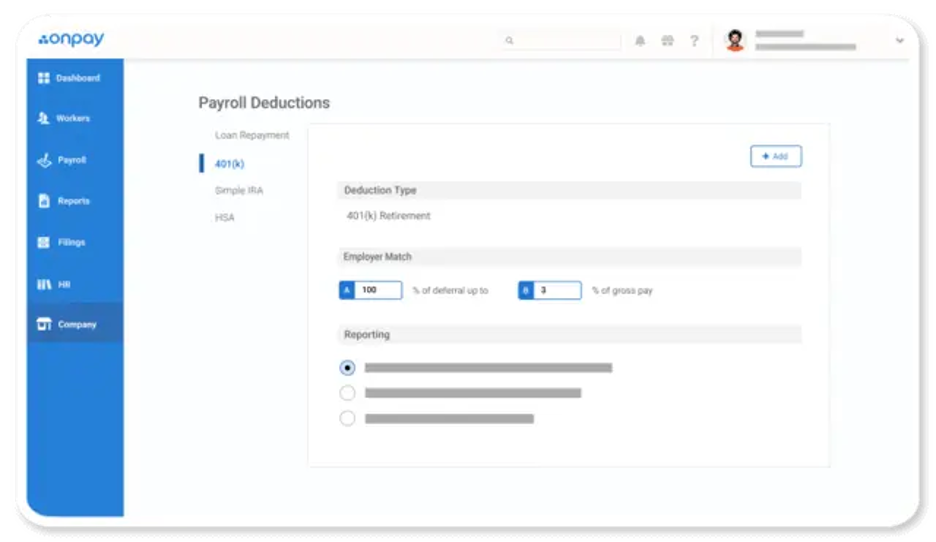Click the 3 percent gross pay field
This screenshot has width=936, height=542.
click(x=558, y=290)
